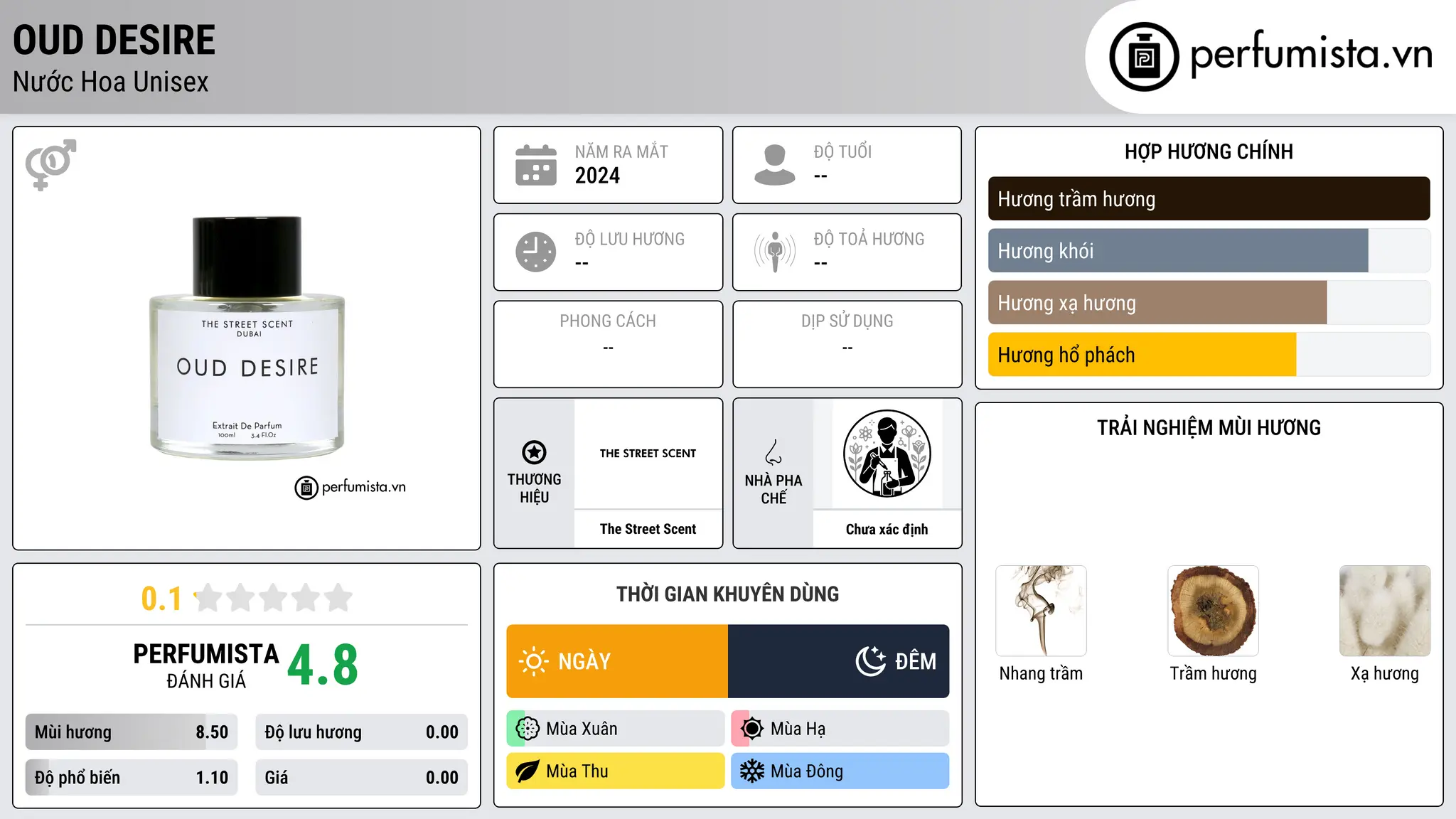Click the THỜI GIAN KHUYÊN DÙNG heading
The width and height of the screenshot is (1456, 819).
click(x=727, y=594)
